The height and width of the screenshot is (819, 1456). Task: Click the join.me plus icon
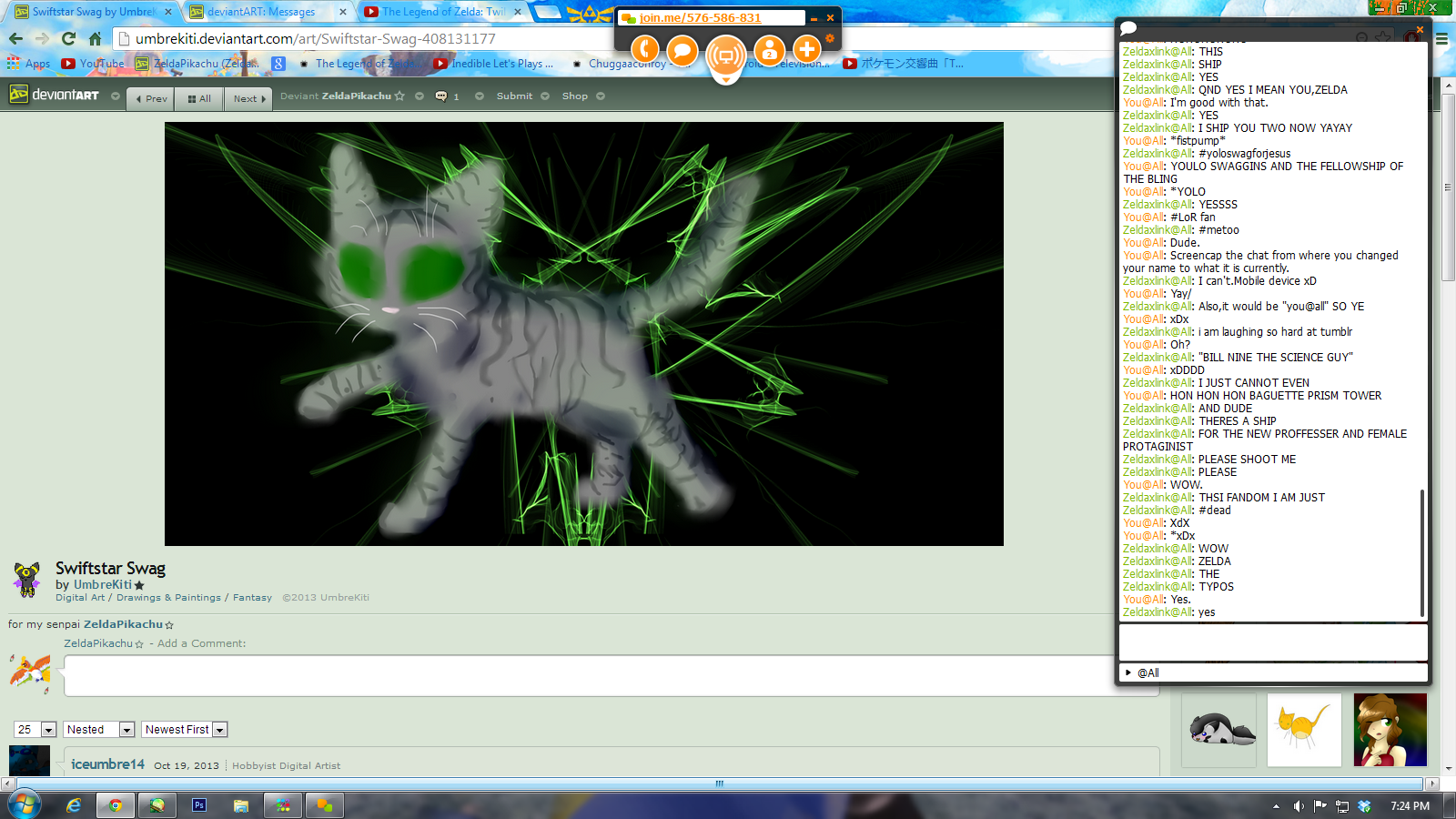pyautogui.click(x=806, y=49)
